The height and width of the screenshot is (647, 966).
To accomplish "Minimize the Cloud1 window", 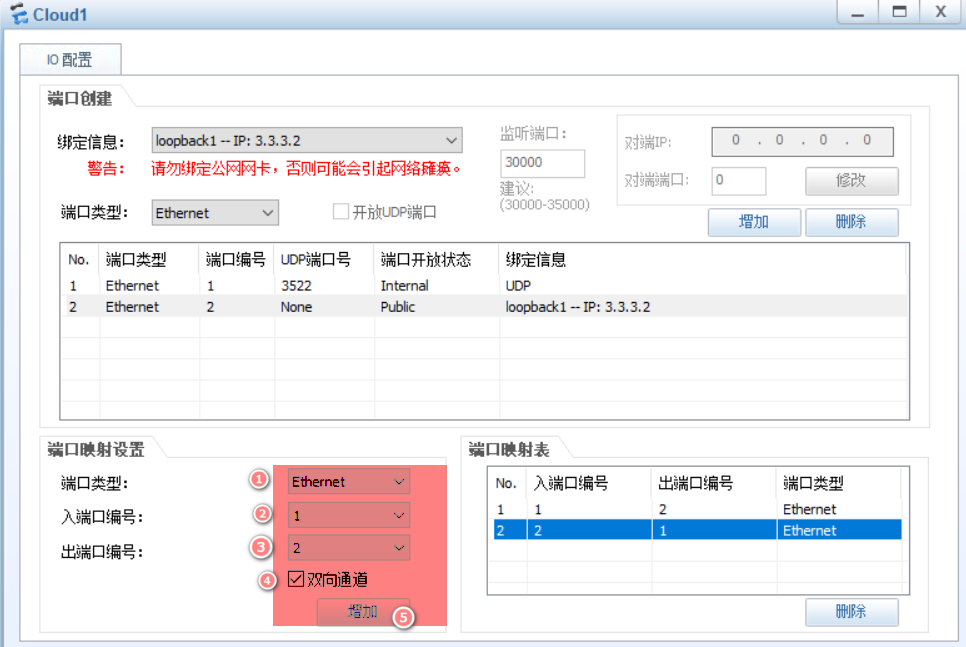I will point(858,12).
